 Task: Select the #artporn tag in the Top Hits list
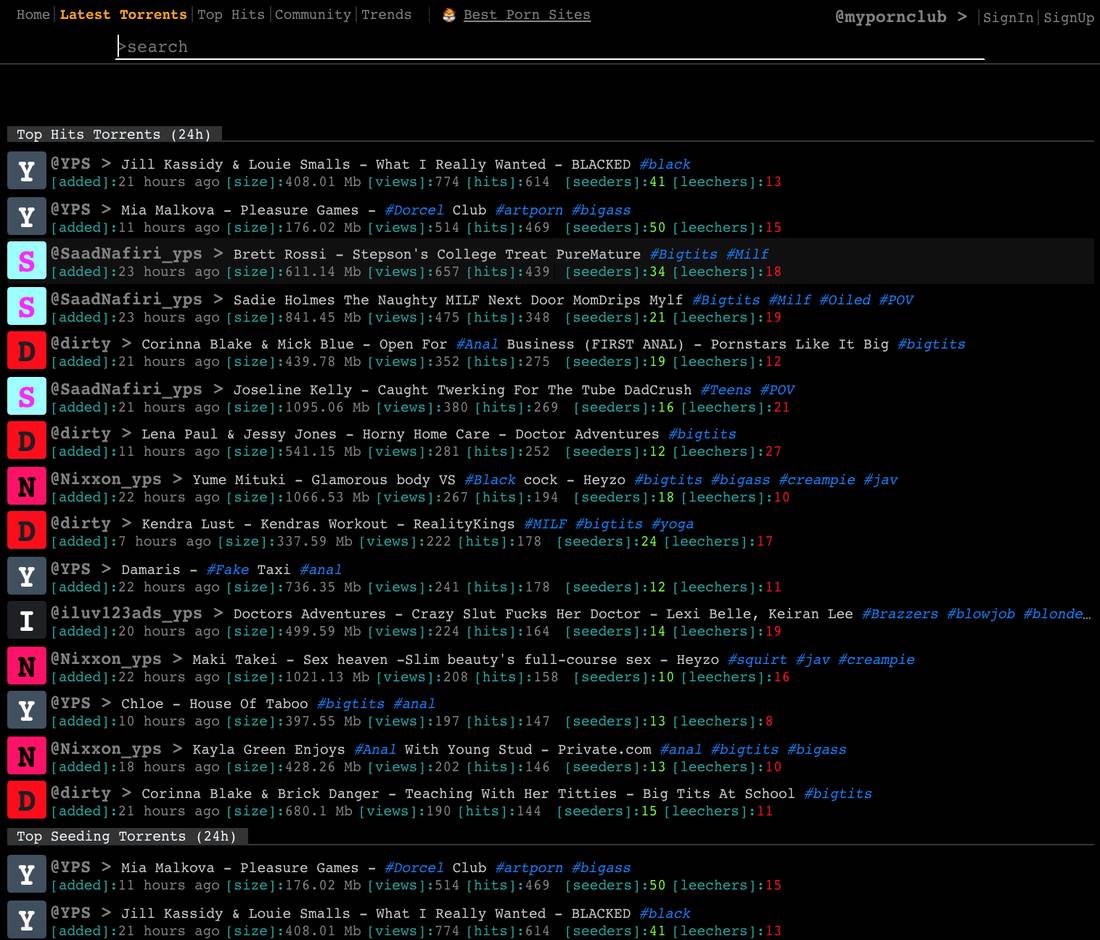point(529,210)
